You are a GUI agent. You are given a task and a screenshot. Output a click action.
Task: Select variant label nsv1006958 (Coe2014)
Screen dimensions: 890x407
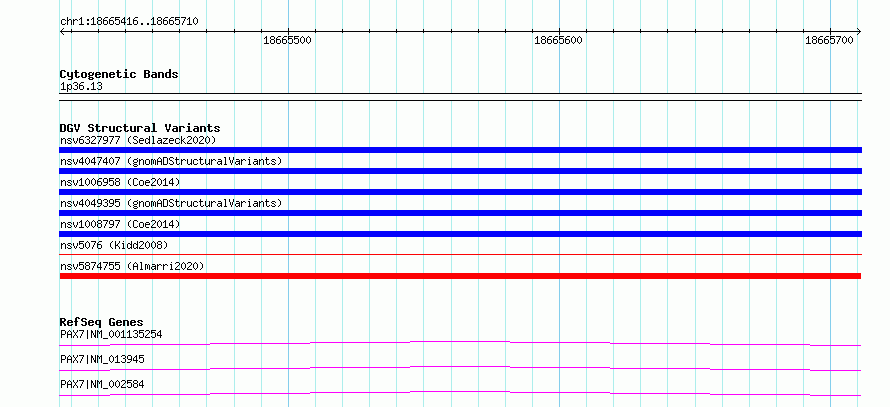pyautogui.click(x=120, y=182)
